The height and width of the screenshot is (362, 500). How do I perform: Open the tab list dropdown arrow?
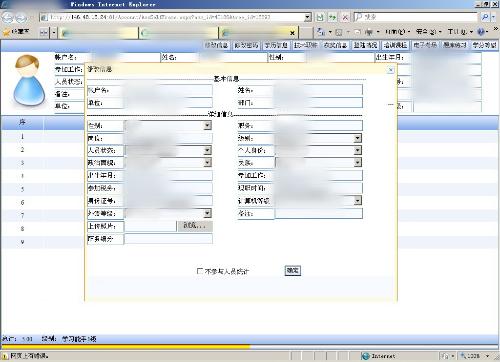pos(54,33)
